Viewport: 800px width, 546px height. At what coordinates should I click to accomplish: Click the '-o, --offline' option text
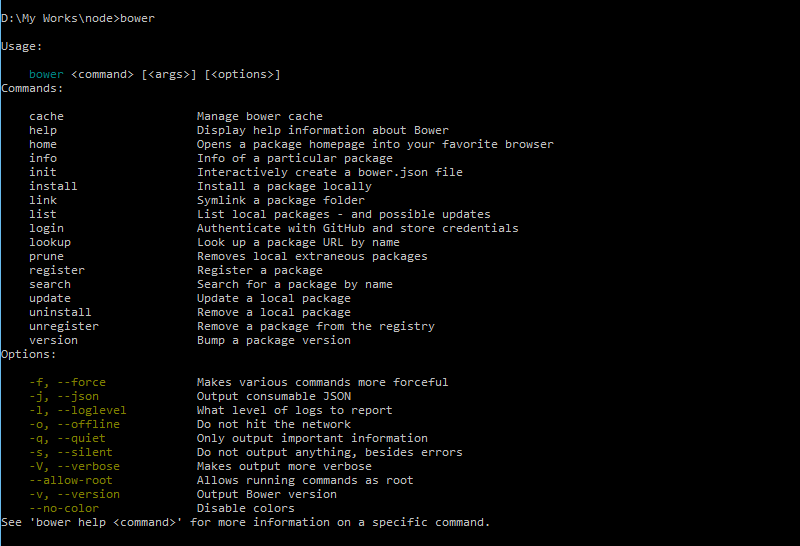[75, 424]
